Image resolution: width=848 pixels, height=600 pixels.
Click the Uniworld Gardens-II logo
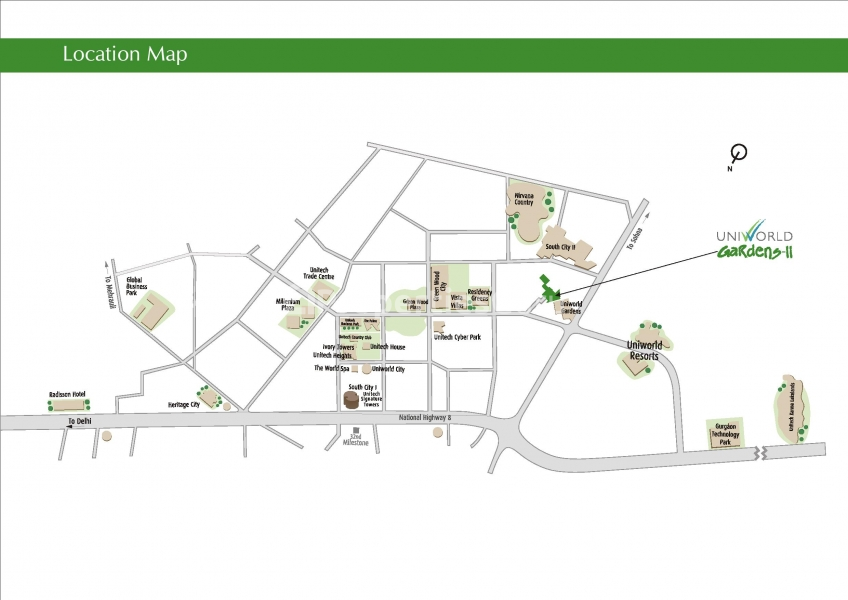click(754, 239)
